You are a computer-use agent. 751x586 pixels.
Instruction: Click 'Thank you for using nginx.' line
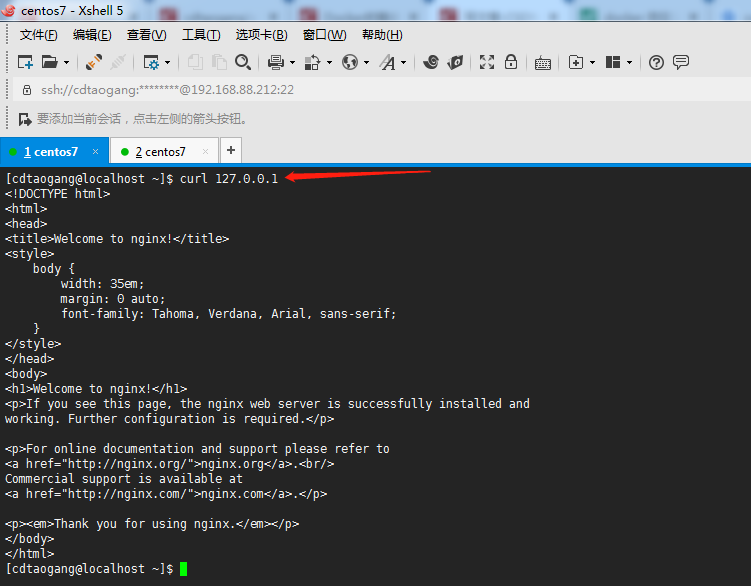pyautogui.click(x=152, y=524)
